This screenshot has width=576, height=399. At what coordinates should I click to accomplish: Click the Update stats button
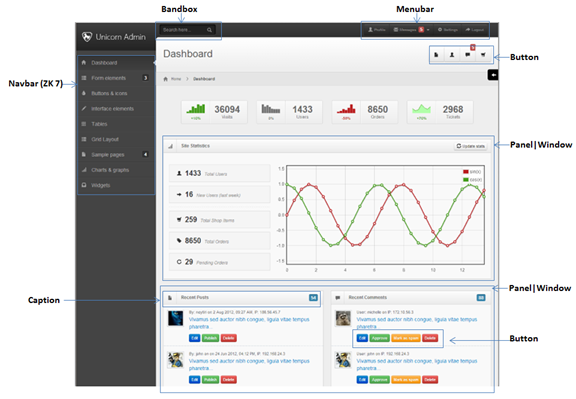tap(471, 146)
